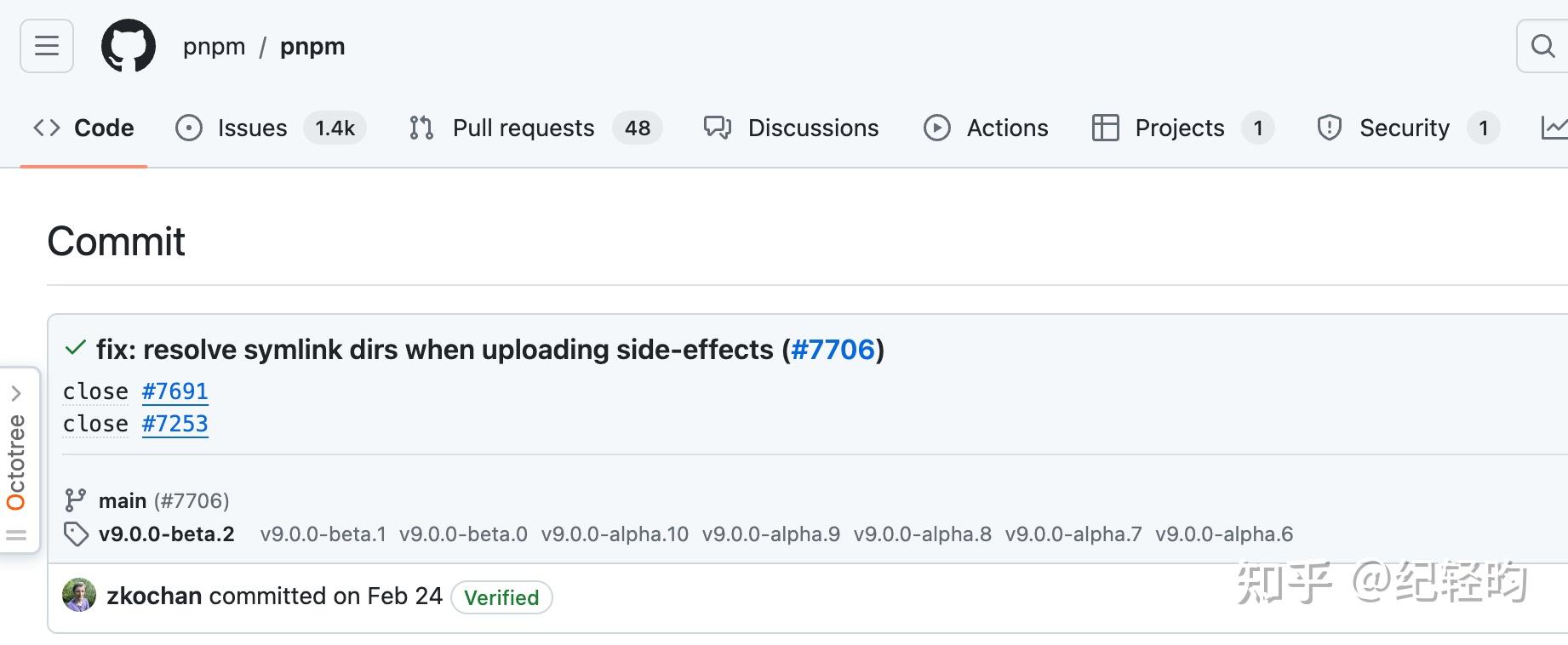Click the green commit status checkmark

tap(76, 347)
